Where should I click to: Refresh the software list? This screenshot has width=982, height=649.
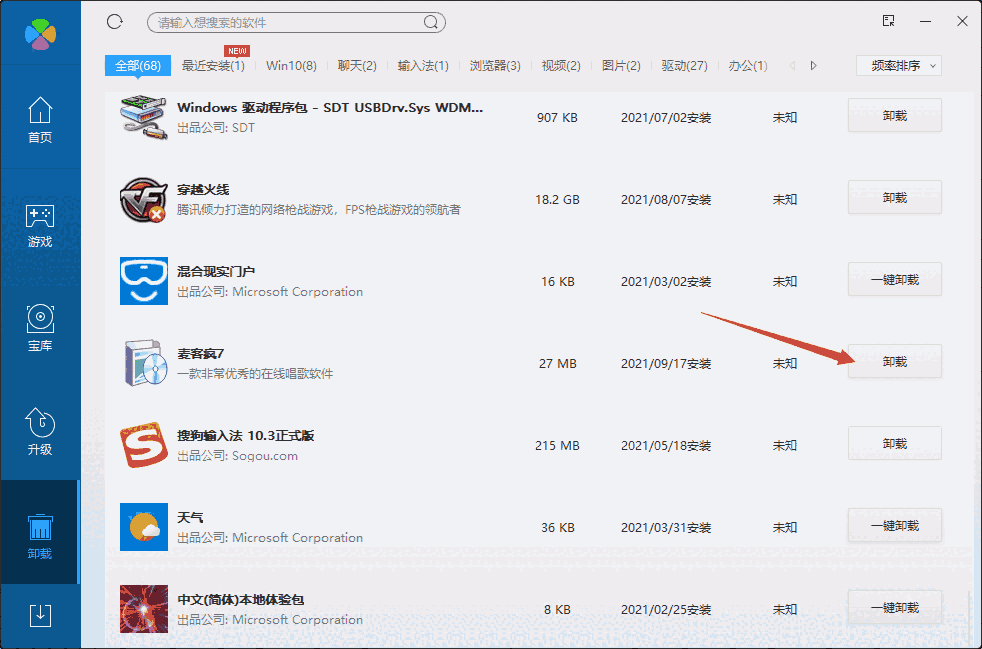pyautogui.click(x=113, y=20)
